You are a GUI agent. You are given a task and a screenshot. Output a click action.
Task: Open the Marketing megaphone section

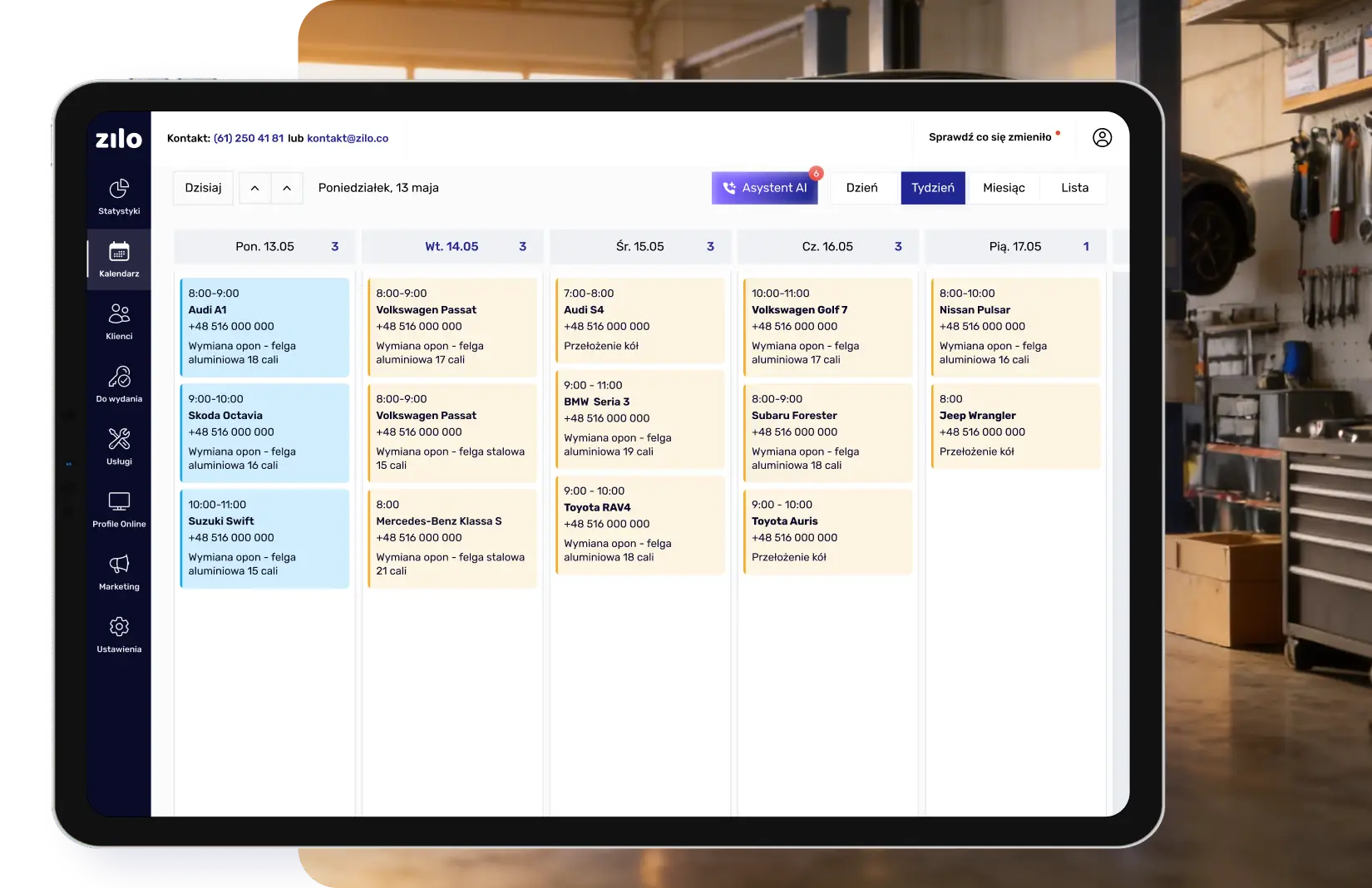point(119,572)
